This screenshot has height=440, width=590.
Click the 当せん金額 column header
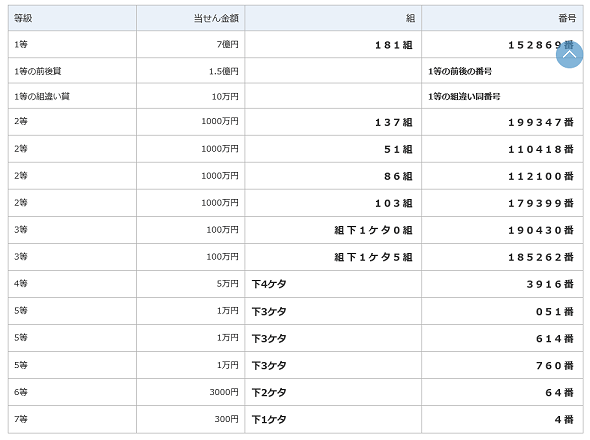coord(216,18)
